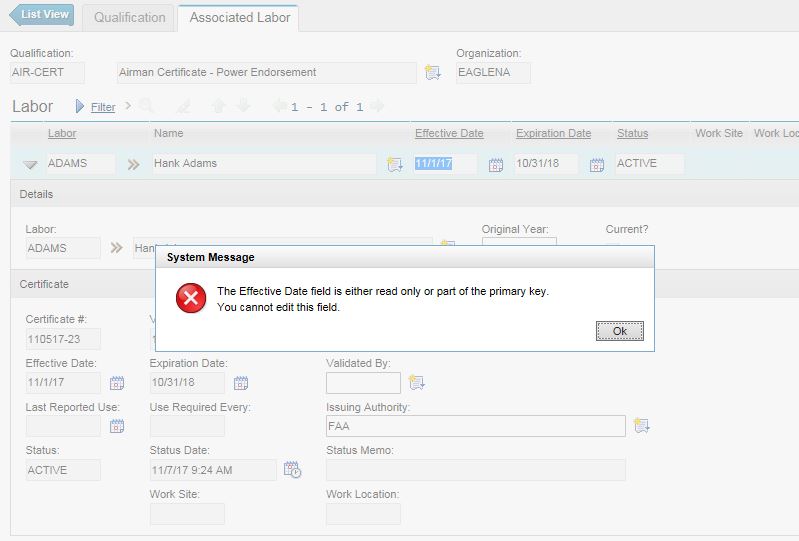Switch to the Qualification tab

[129, 17]
